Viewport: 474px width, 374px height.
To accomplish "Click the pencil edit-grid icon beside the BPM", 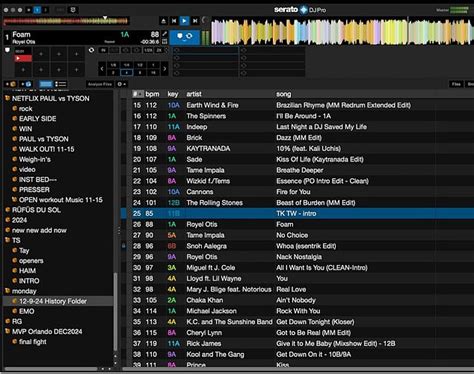I will [x=165, y=34].
